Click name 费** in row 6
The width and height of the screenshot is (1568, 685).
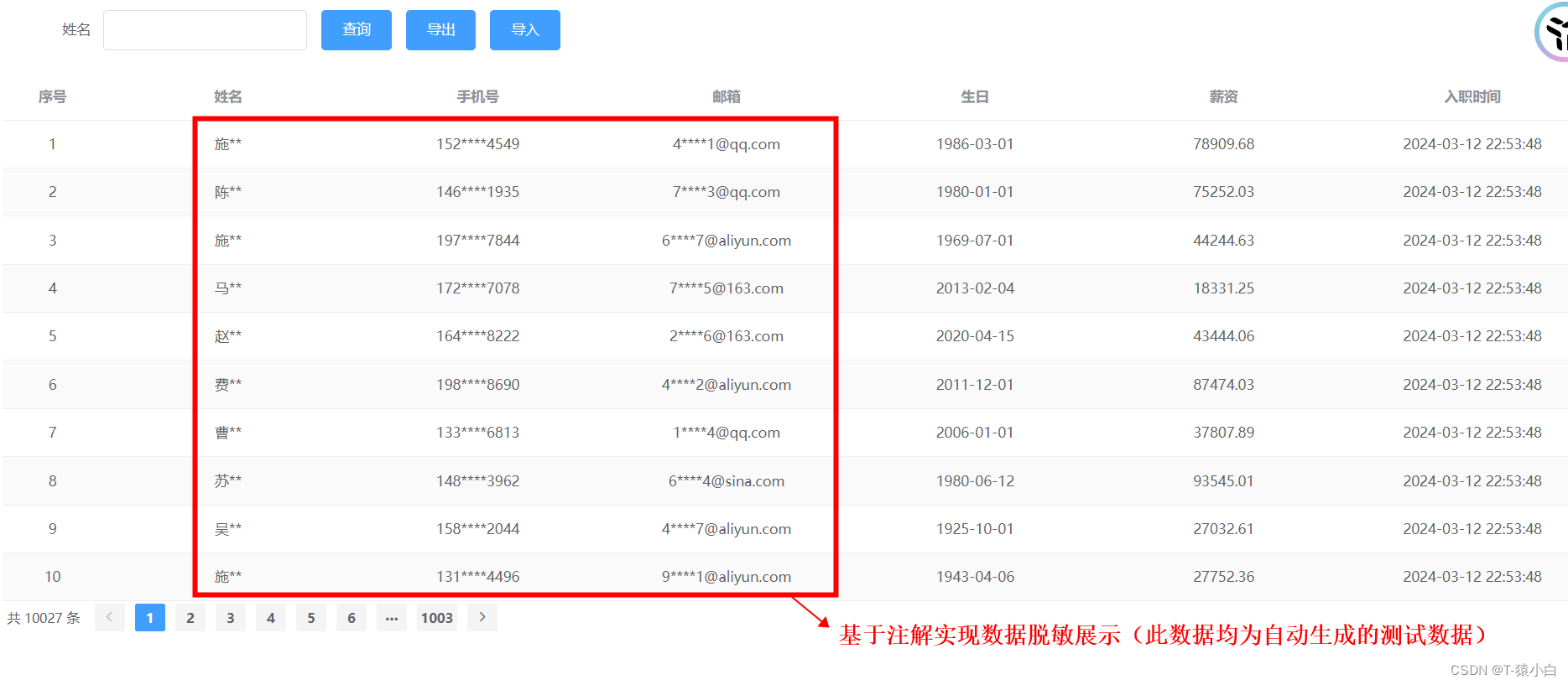point(228,385)
